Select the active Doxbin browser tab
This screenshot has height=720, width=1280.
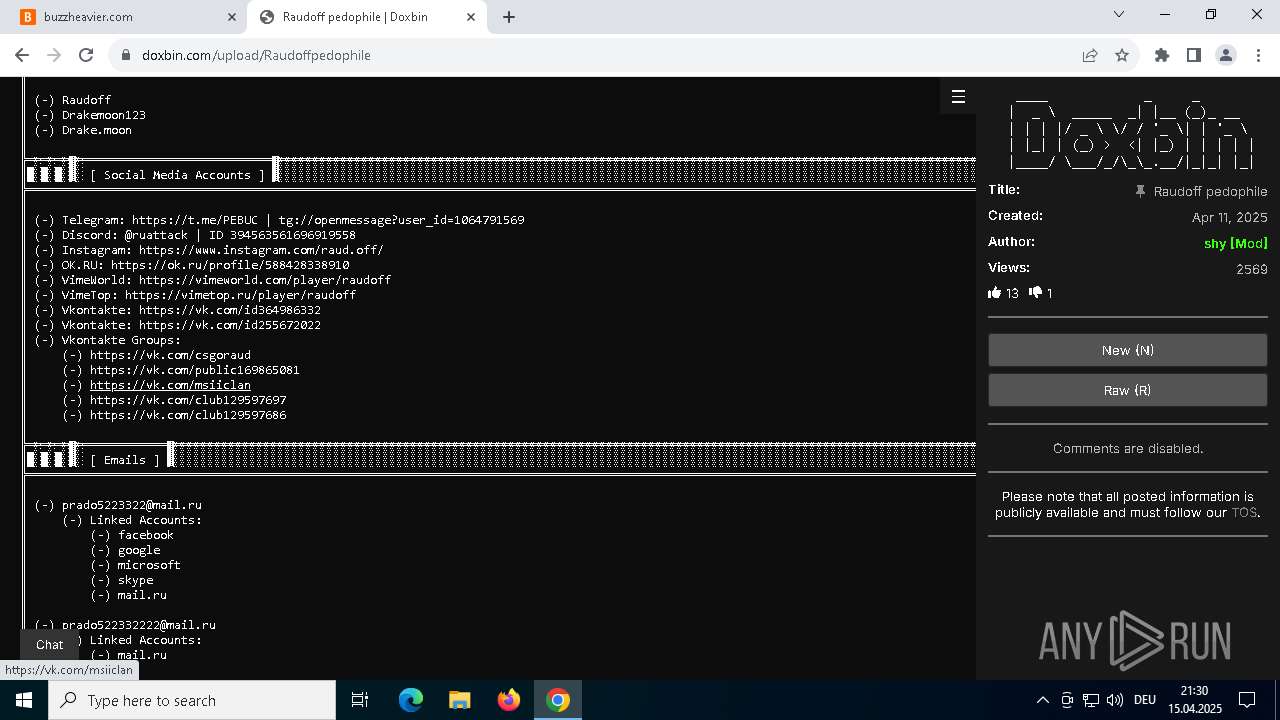pyautogui.click(x=364, y=17)
